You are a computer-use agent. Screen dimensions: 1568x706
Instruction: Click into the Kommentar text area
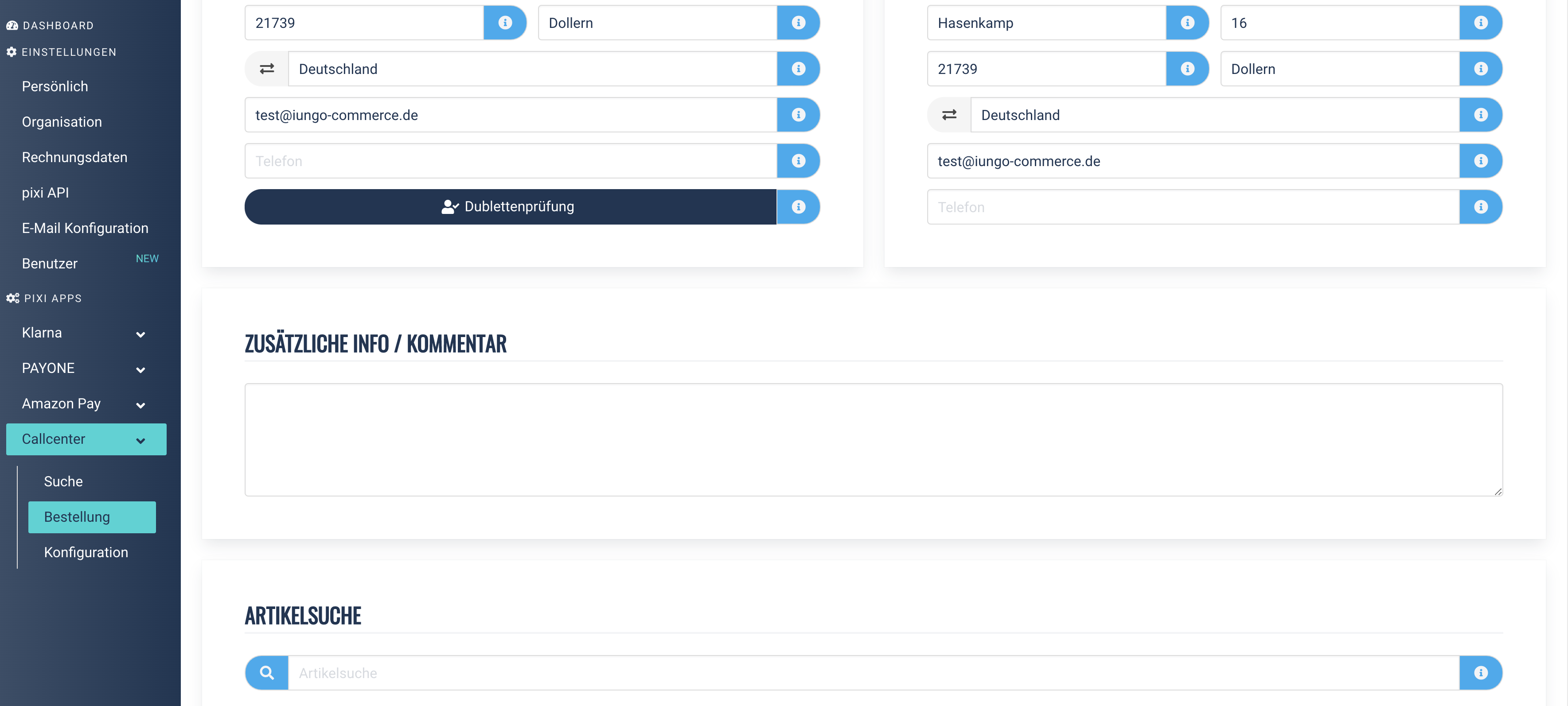coord(874,440)
